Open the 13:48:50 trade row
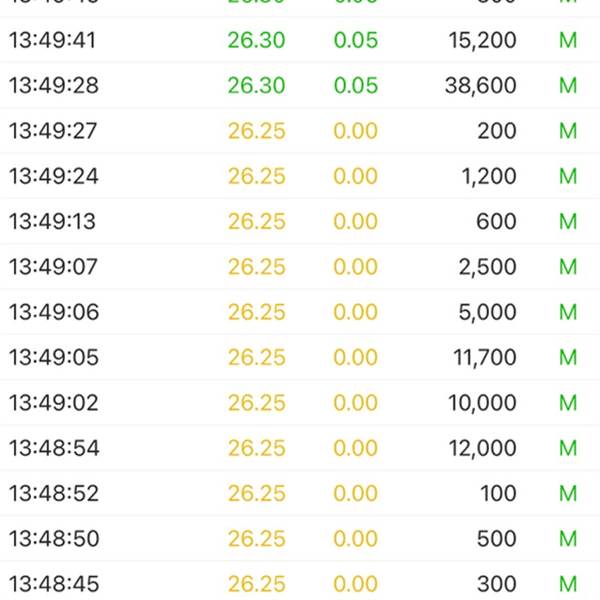Screen dimensions: 600x600 pyautogui.click(x=300, y=538)
